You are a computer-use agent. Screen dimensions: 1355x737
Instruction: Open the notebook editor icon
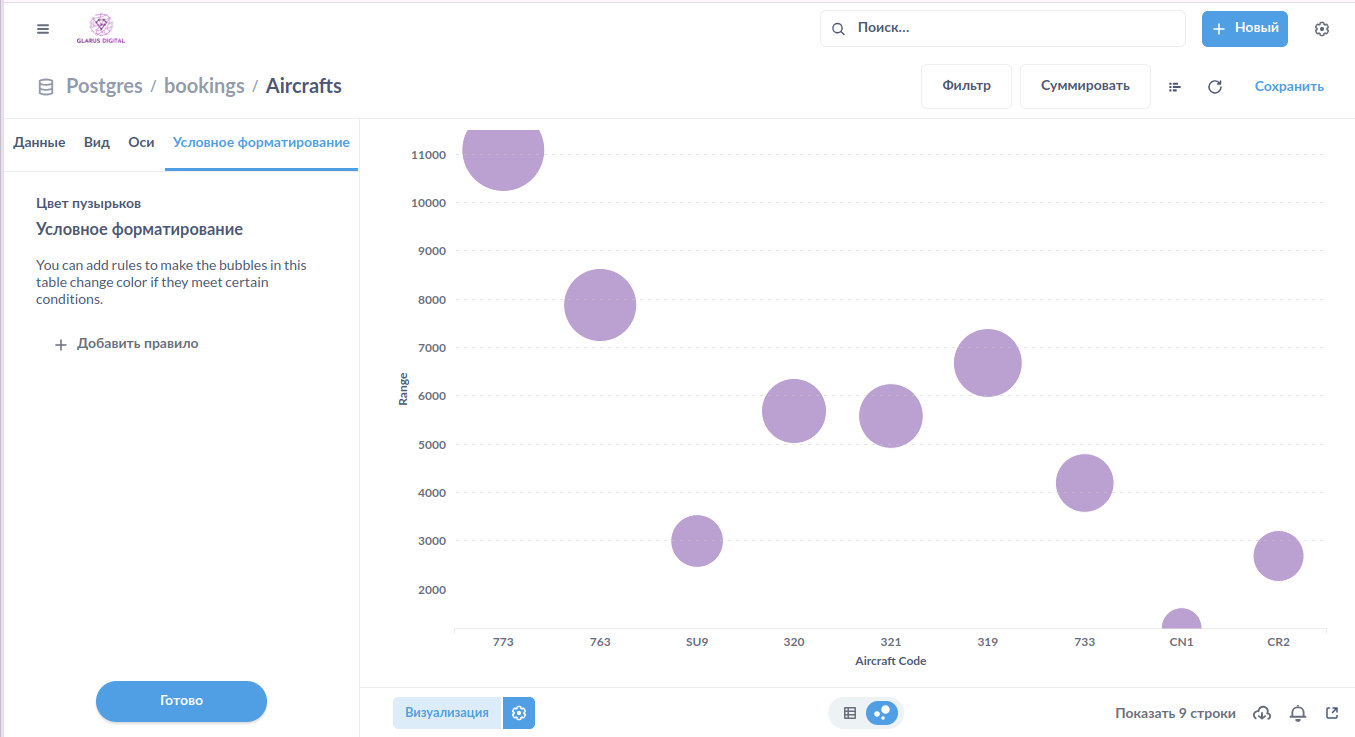1175,87
